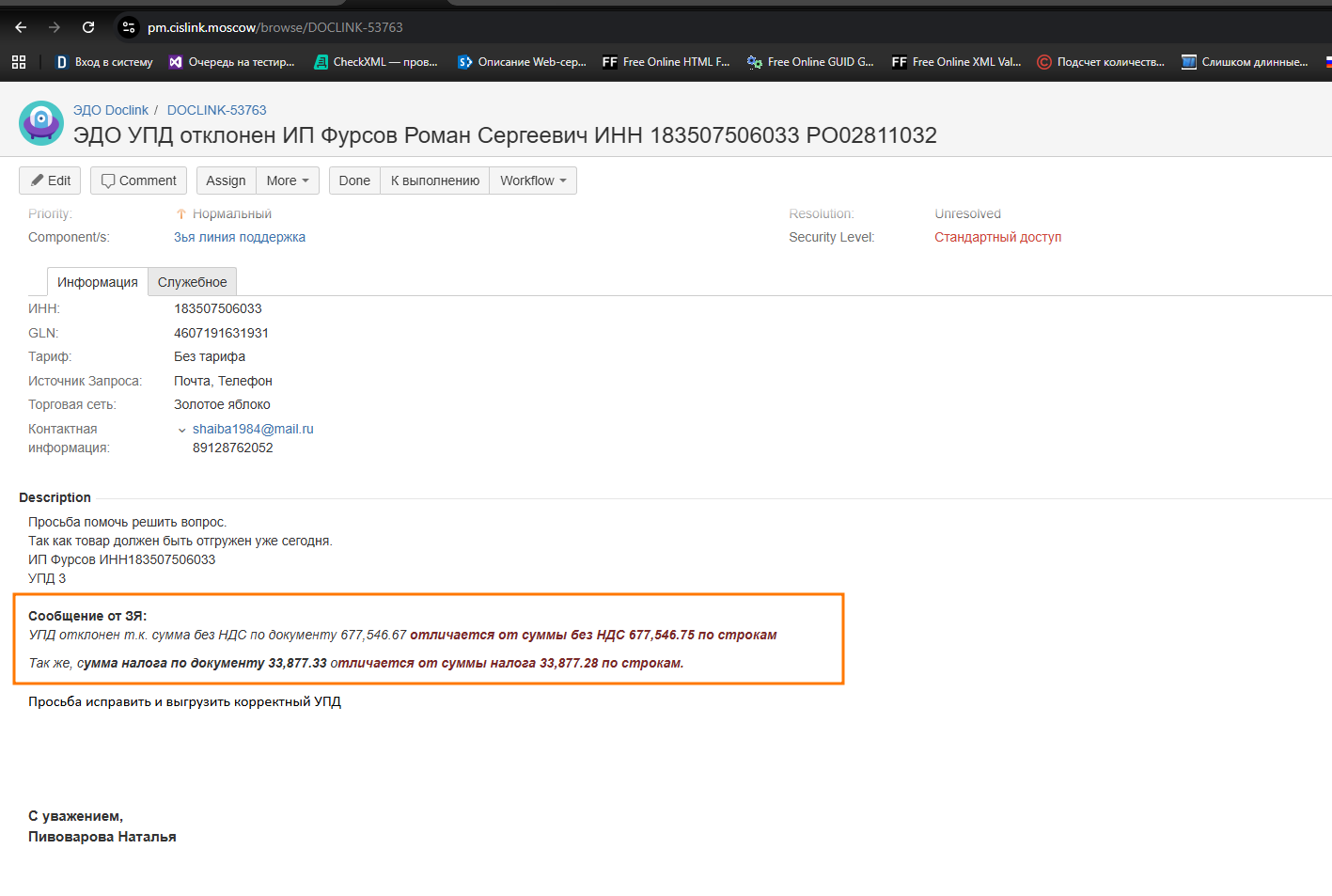The image size is (1332, 896).
Task: Reload the page with the refresh icon
Action: tap(88, 27)
